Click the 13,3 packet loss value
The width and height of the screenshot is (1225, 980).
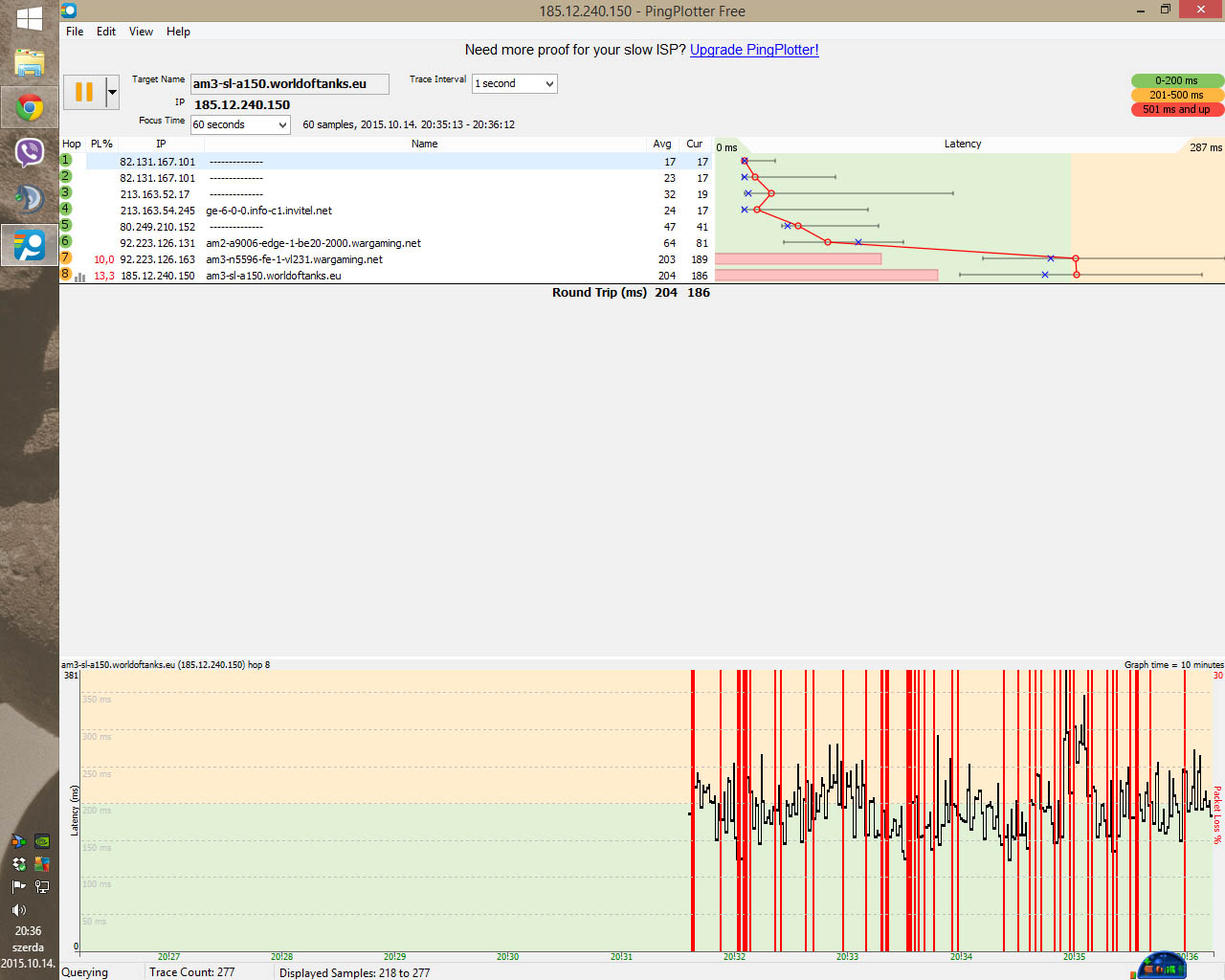point(103,276)
